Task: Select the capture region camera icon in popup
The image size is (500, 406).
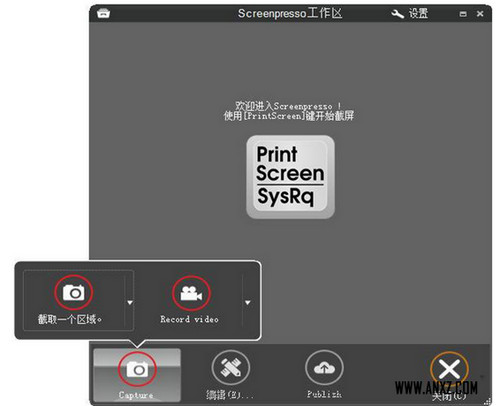Action: pos(73,293)
